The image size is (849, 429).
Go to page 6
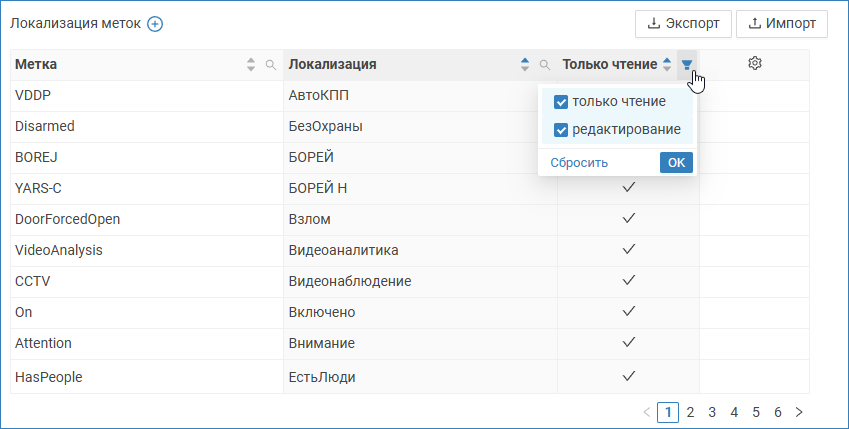pyautogui.click(x=777, y=412)
